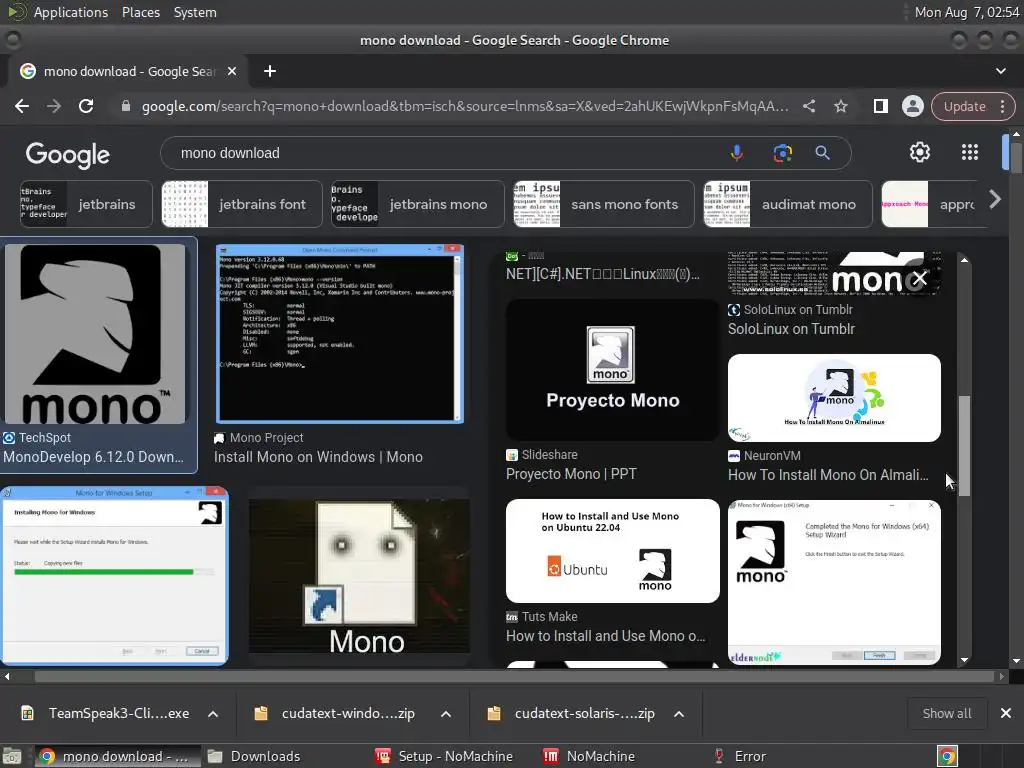Open the Google apps grid
Viewport: 1024px width, 768px height.
(970, 152)
